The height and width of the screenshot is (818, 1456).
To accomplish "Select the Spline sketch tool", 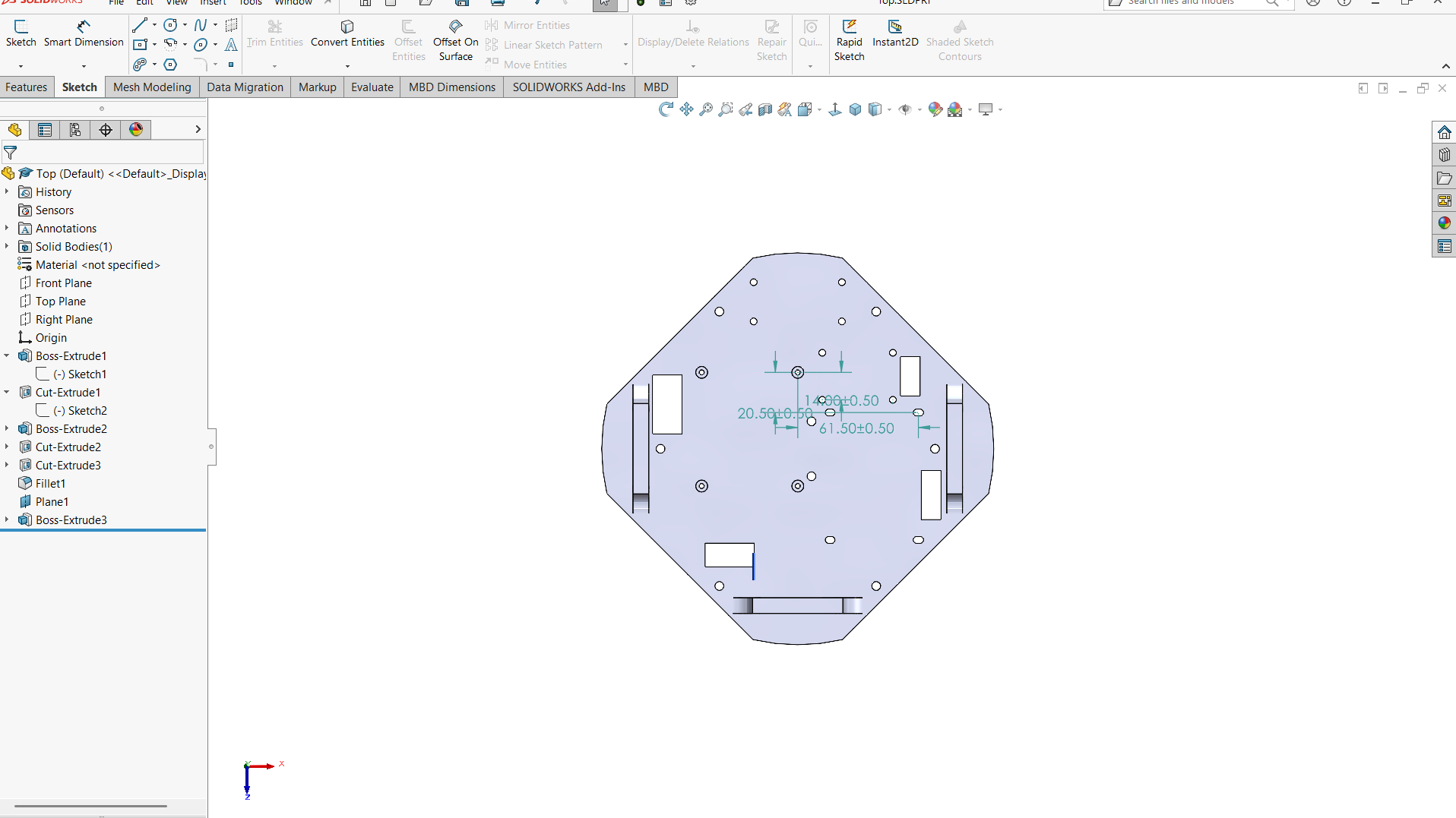I will (x=201, y=25).
